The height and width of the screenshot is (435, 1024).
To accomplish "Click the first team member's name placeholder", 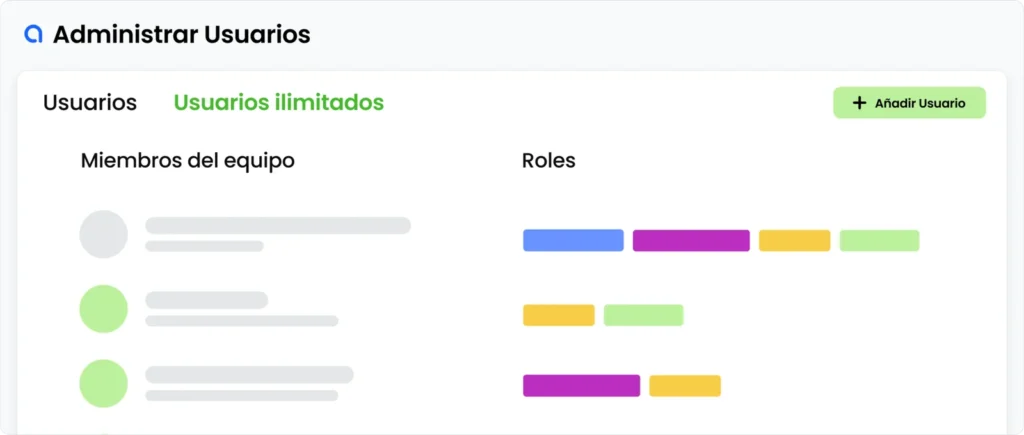I will click(x=278, y=225).
